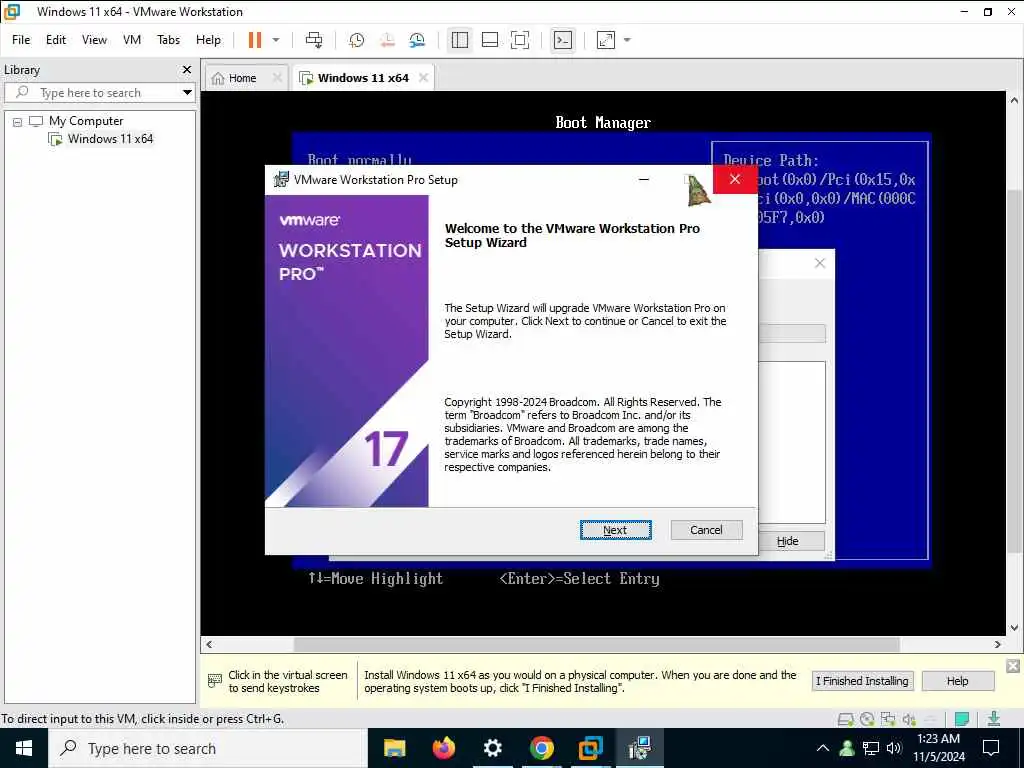The image size is (1024, 768).
Task: Close the background dialog behind the Setup Wizard
Action: click(x=820, y=263)
